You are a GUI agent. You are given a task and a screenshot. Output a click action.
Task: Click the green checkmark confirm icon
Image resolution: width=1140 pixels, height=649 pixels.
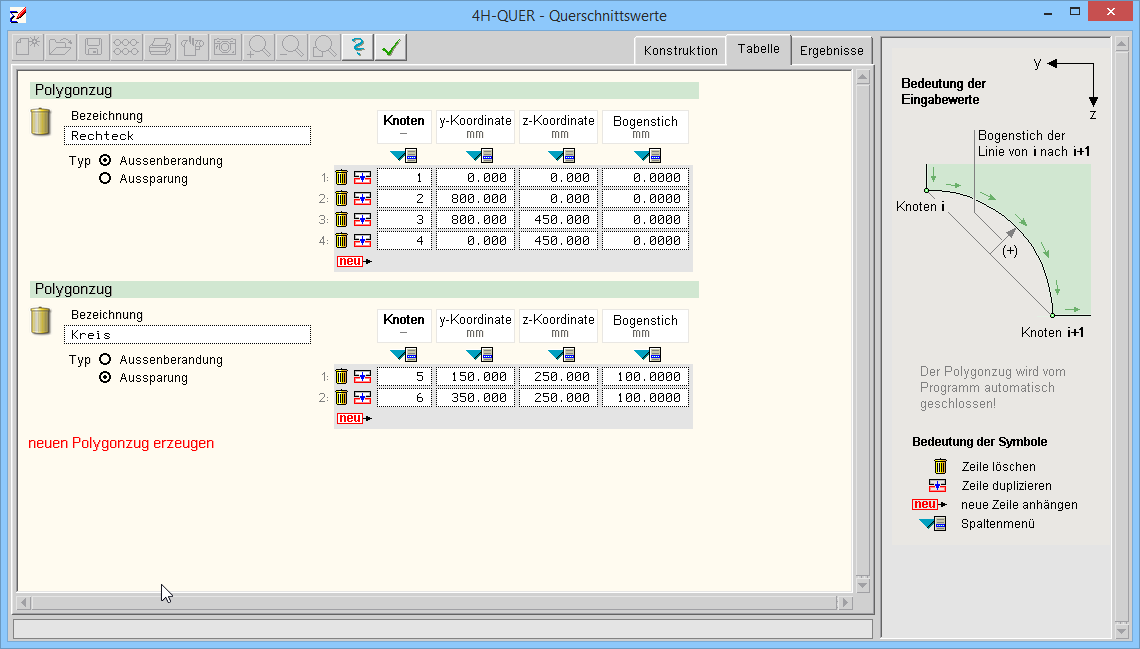coord(390,46)
